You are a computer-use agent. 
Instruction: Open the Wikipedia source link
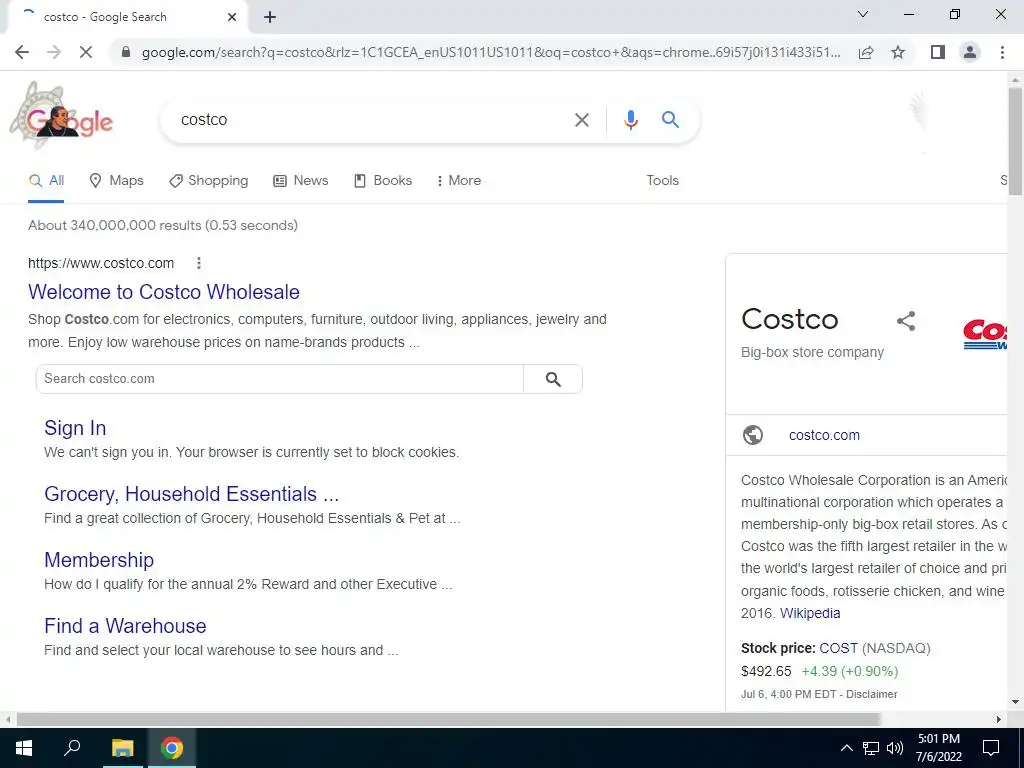pyautogui.click(x=810, y=613)
